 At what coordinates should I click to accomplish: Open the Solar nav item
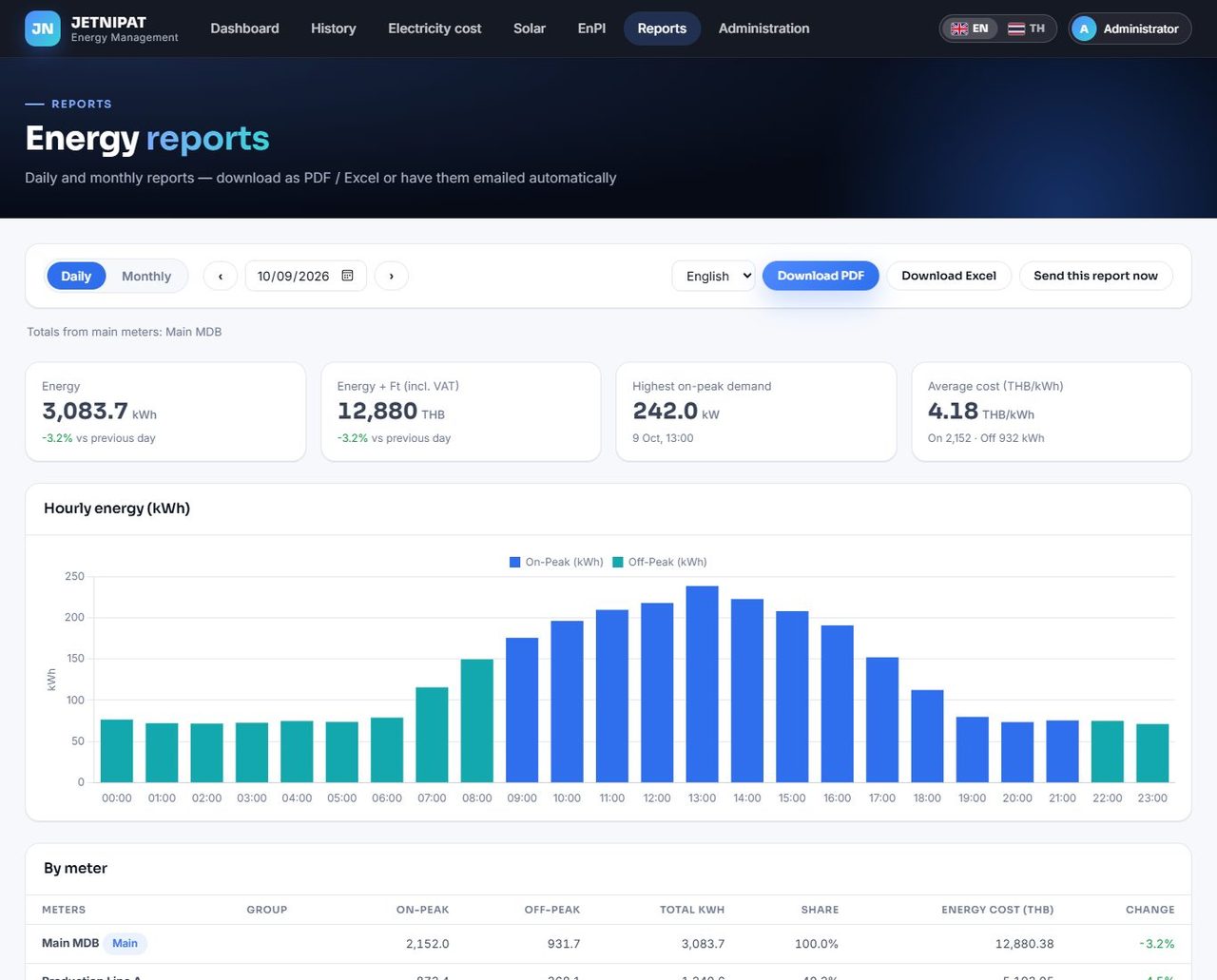click(x=530, y=29)
